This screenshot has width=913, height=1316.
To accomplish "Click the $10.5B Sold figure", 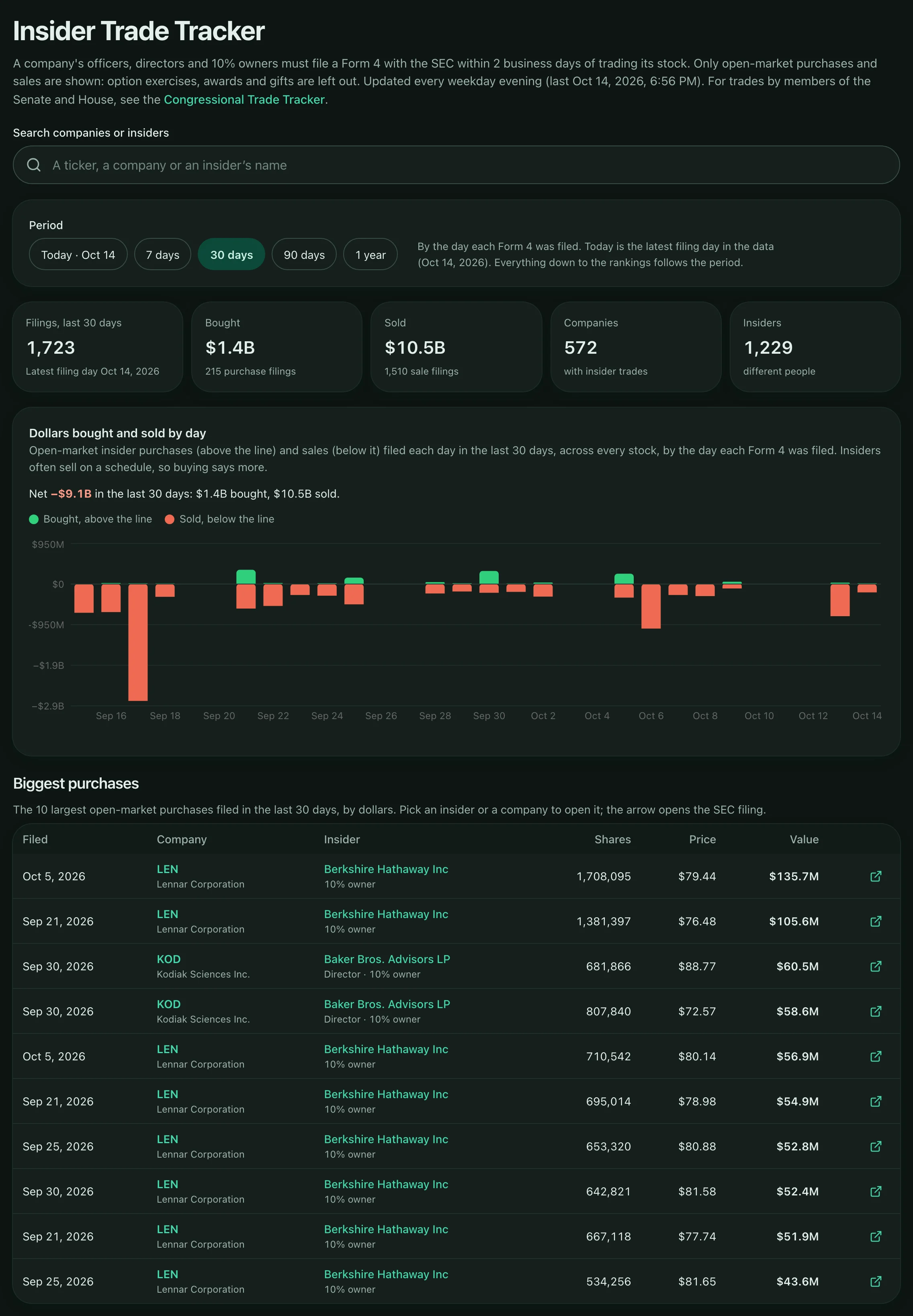I will pyautogui.click(x=415, y=347).
